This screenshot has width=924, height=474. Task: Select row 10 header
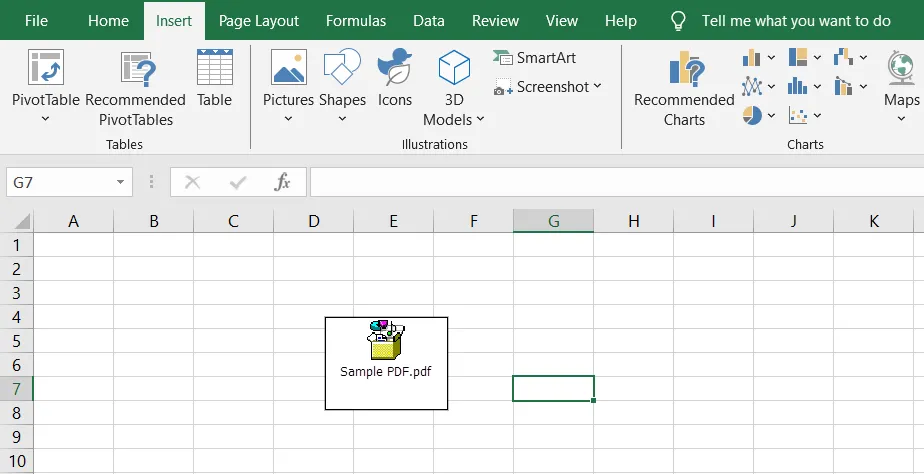coord(16,461)
